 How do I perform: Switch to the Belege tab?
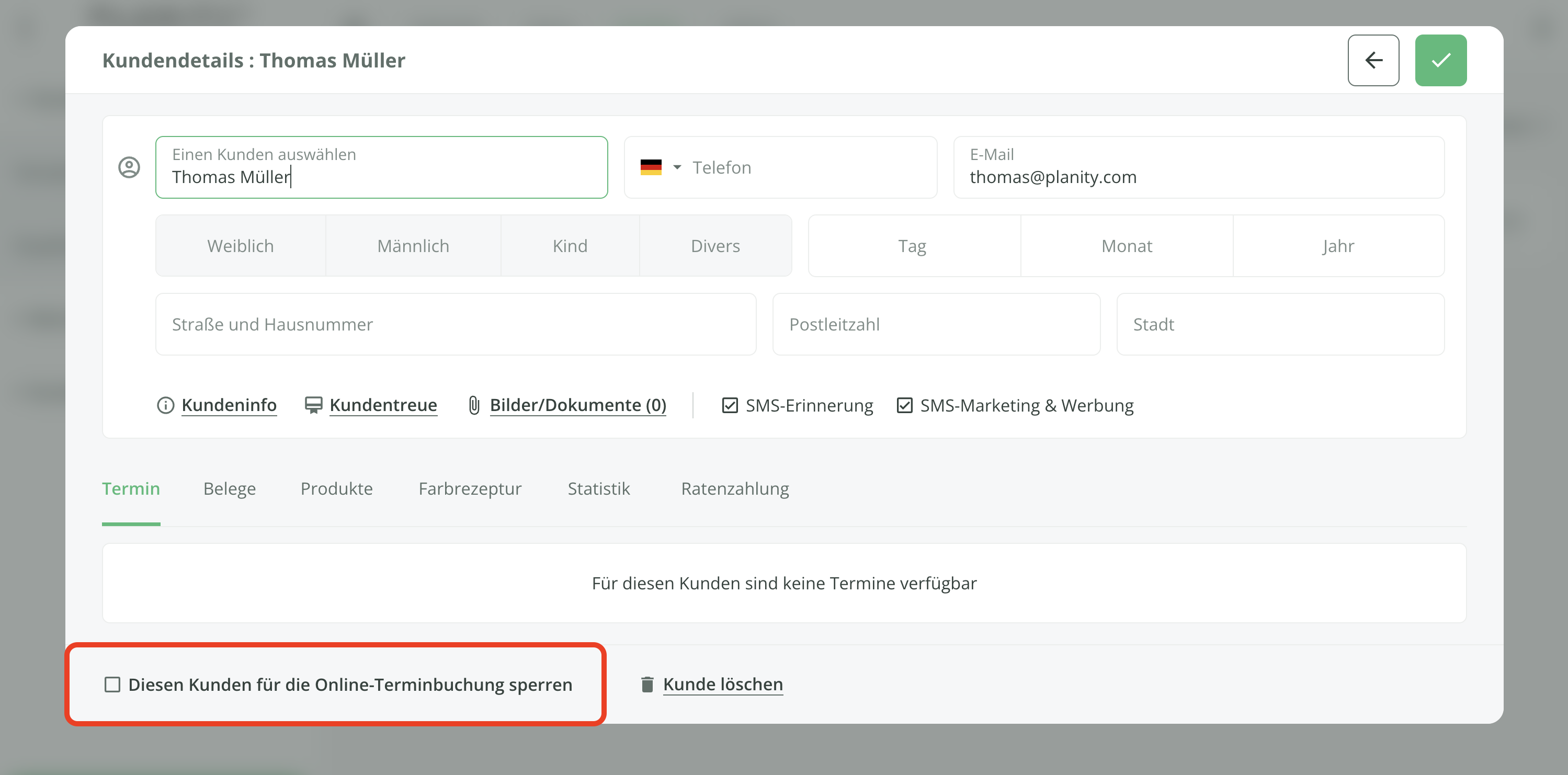pyautogui.click(x=230, y=489)
